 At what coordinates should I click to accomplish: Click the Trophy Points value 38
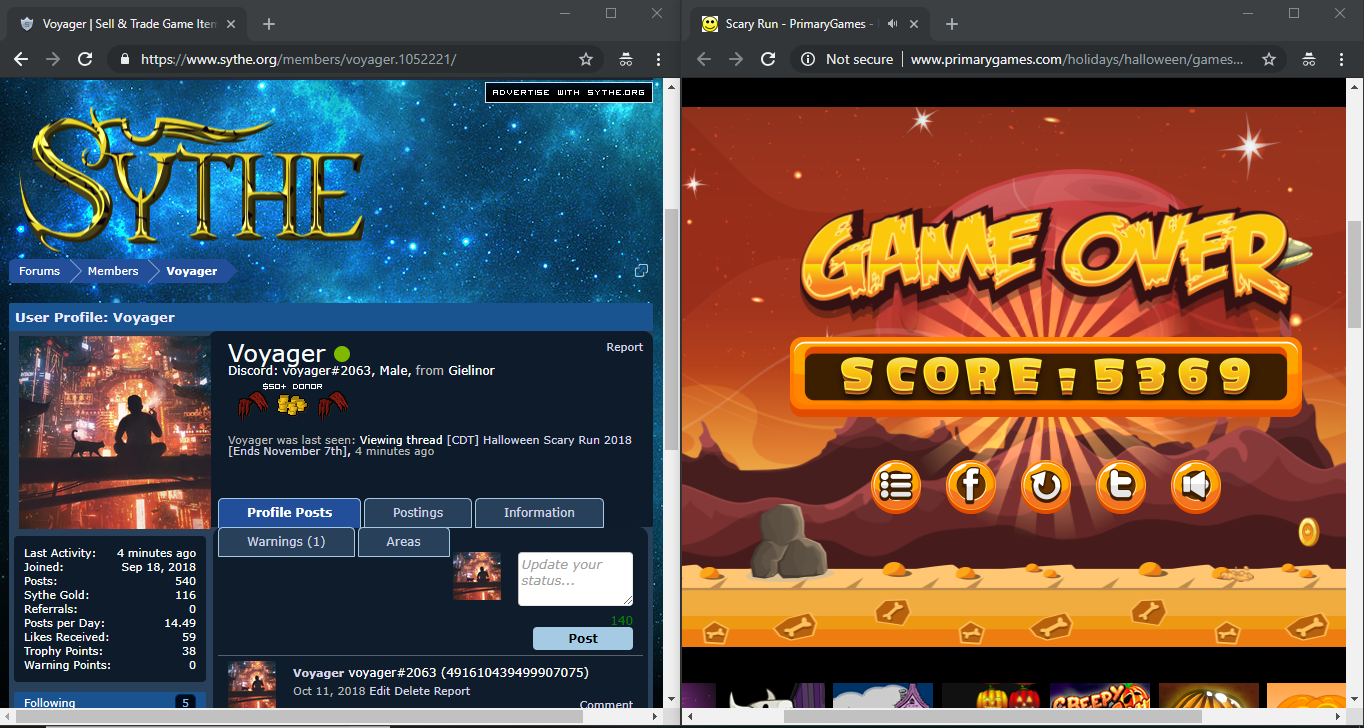click(188, 651)
